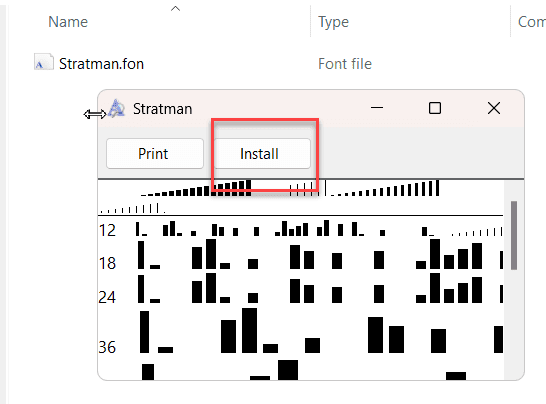The image size is (546, 404).
Task: Sort files by the Name column header
Action: point(68,22)
